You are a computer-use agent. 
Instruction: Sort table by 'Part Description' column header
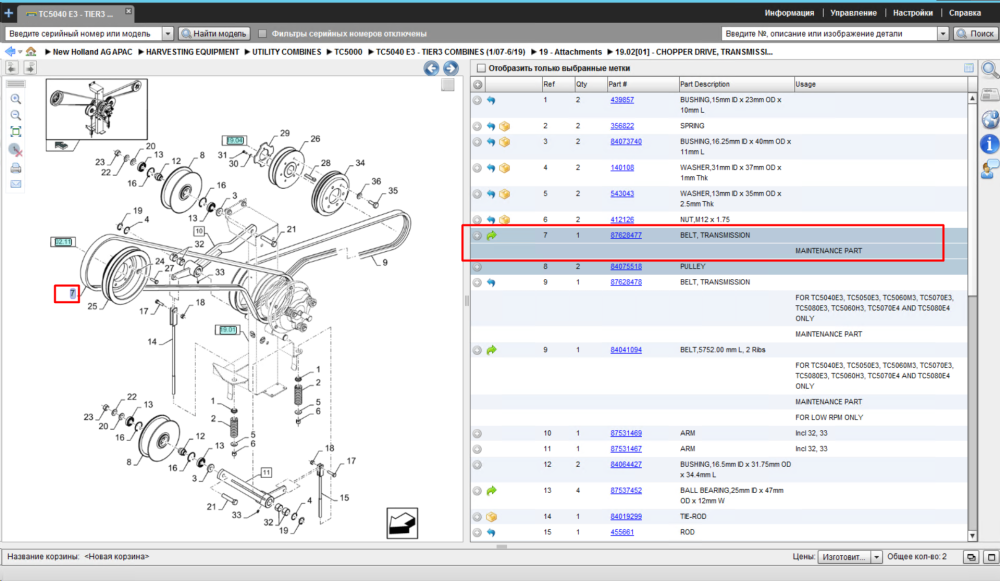735,84
